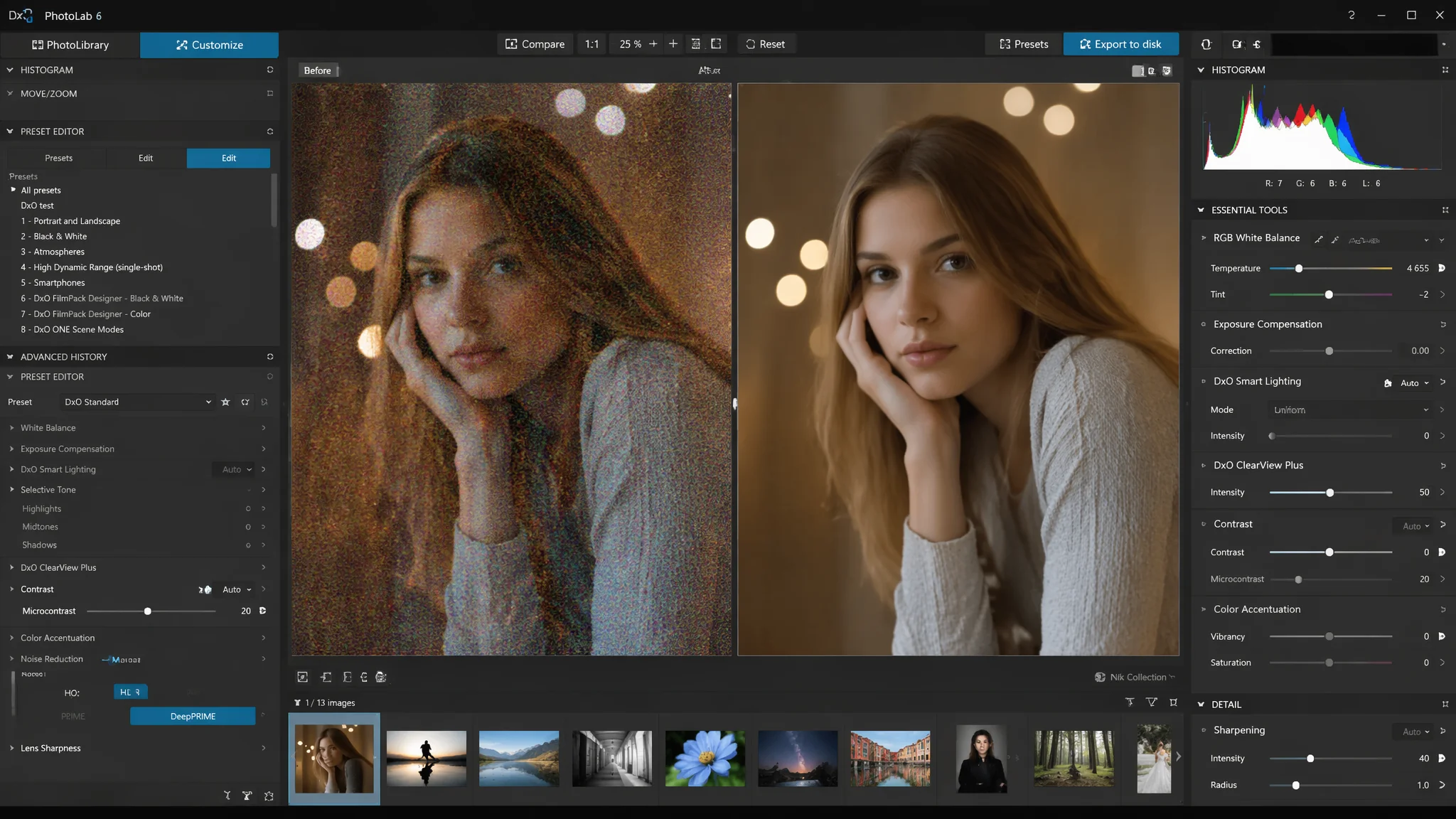Select the highlighted blue Edit tab in Preset Editor
This screenshot has width=1456, height=819.
pos(228,158)
